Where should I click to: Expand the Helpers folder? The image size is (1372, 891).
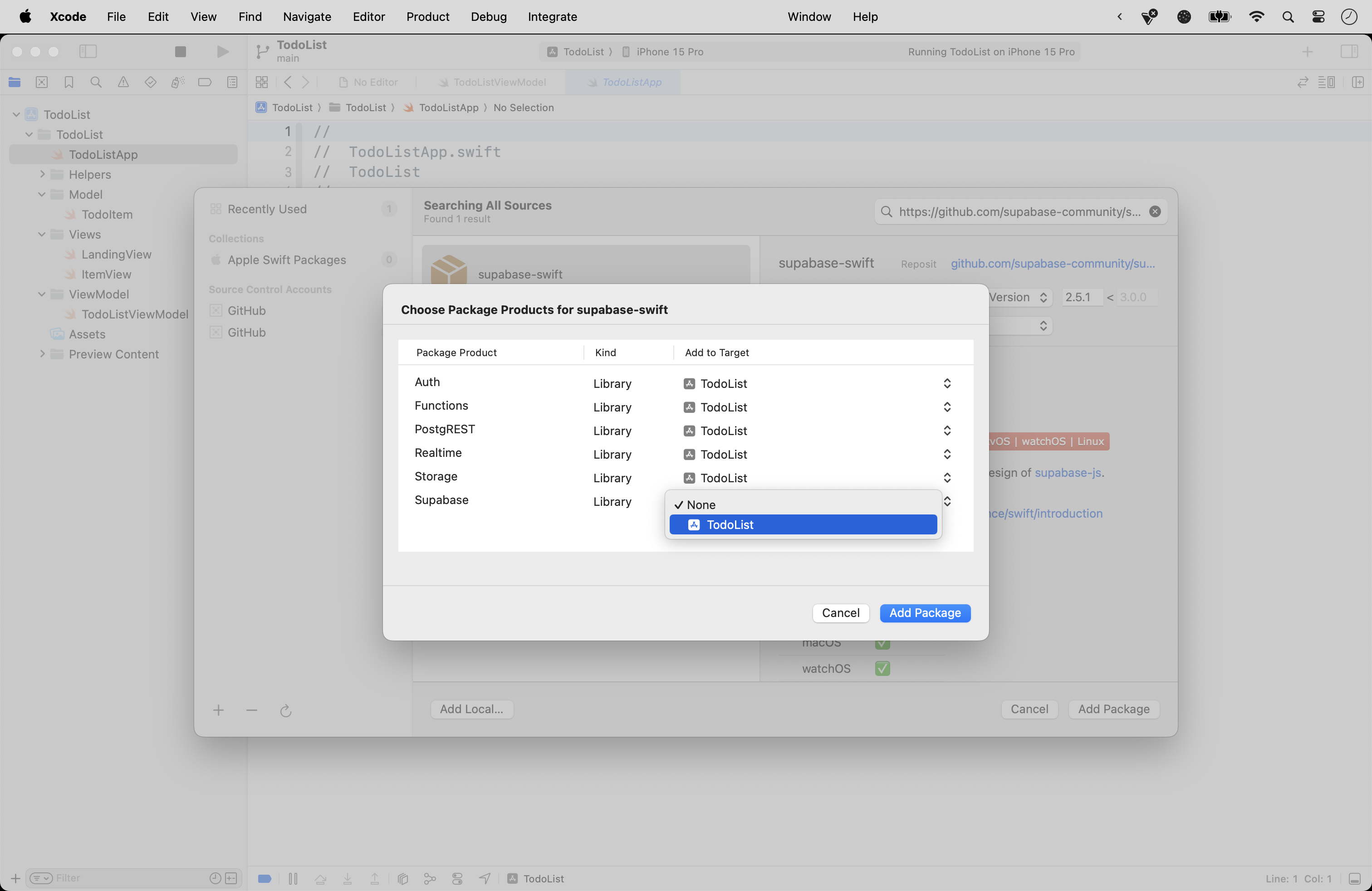coord(42,175)
